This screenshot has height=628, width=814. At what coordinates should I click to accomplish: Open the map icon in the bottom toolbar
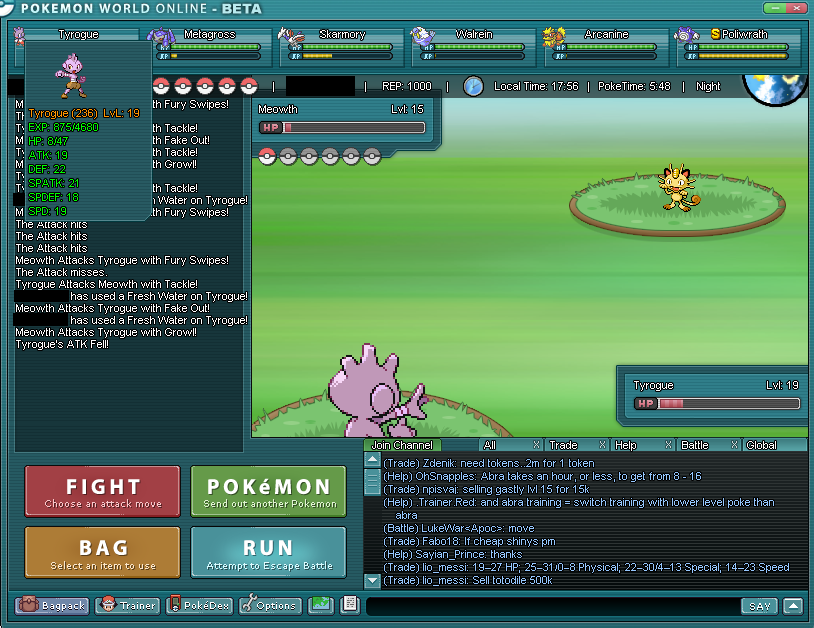320,605
